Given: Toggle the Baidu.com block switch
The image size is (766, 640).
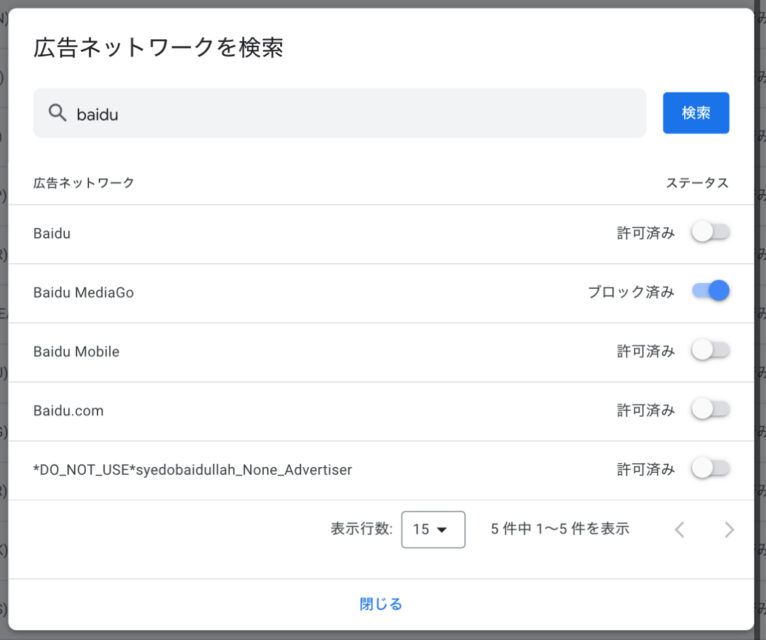Looking at the screenshot, I should coord(711,409).
